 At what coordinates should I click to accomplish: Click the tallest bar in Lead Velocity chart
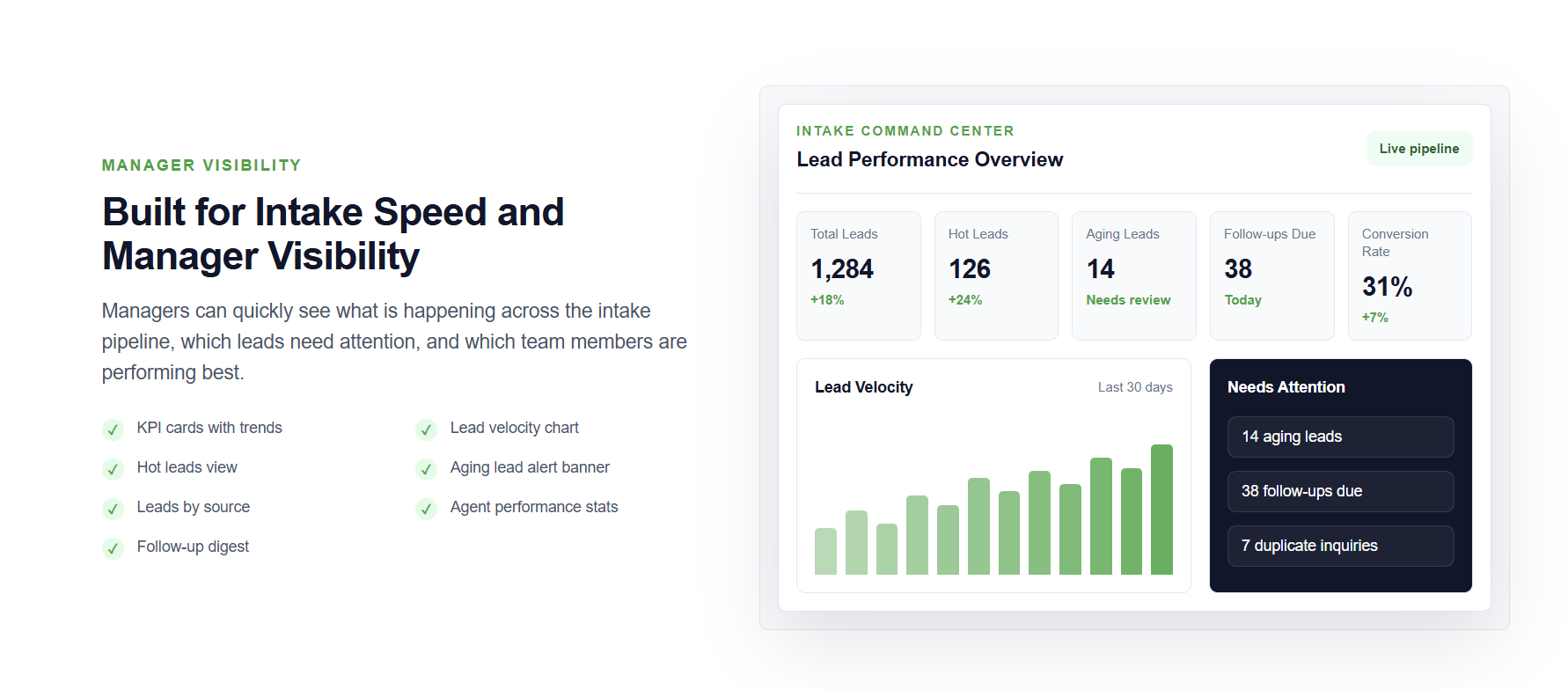point(1161,510)
